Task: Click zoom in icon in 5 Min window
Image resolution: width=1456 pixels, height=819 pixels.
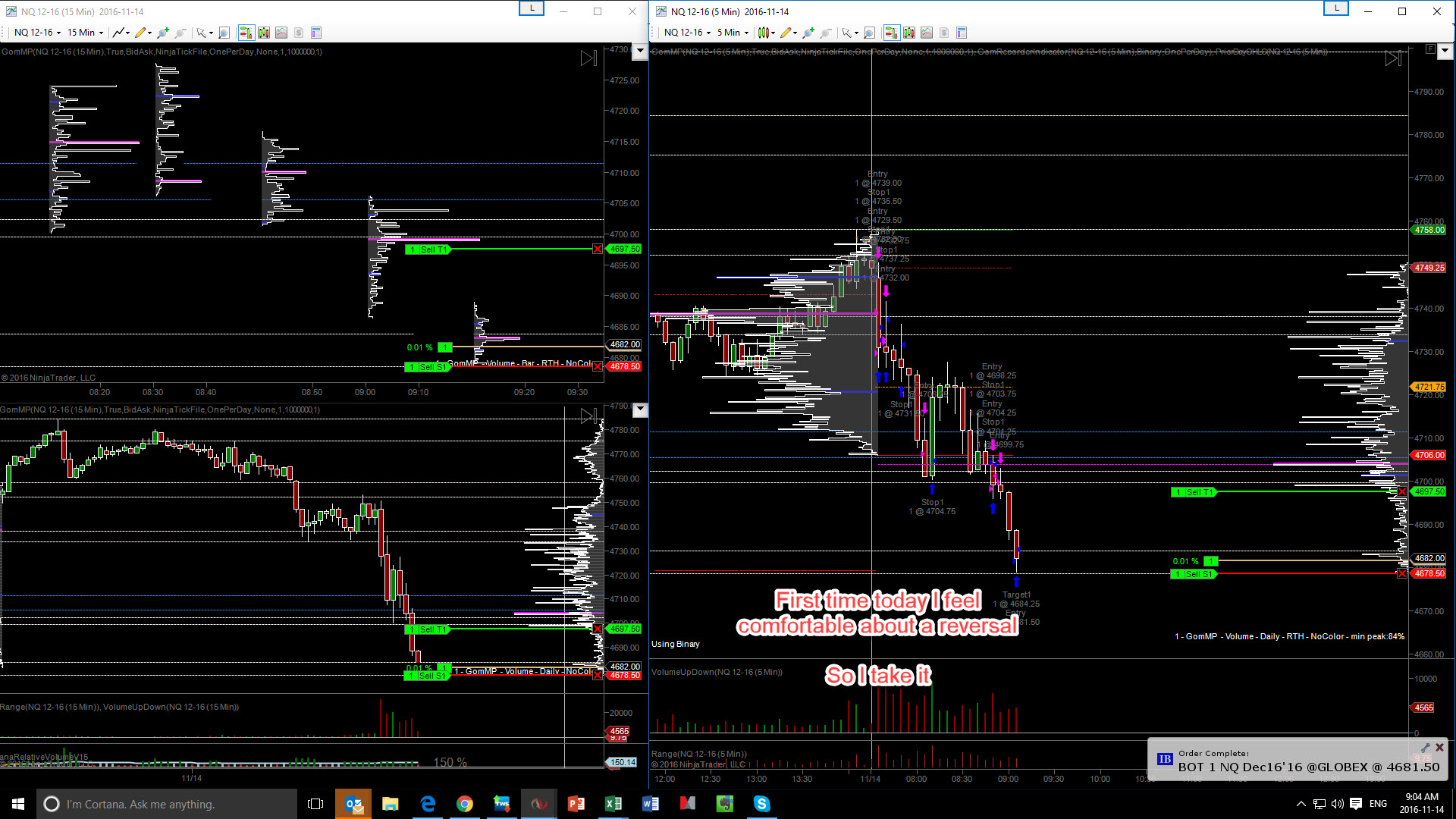Action: tap(808, 33)
